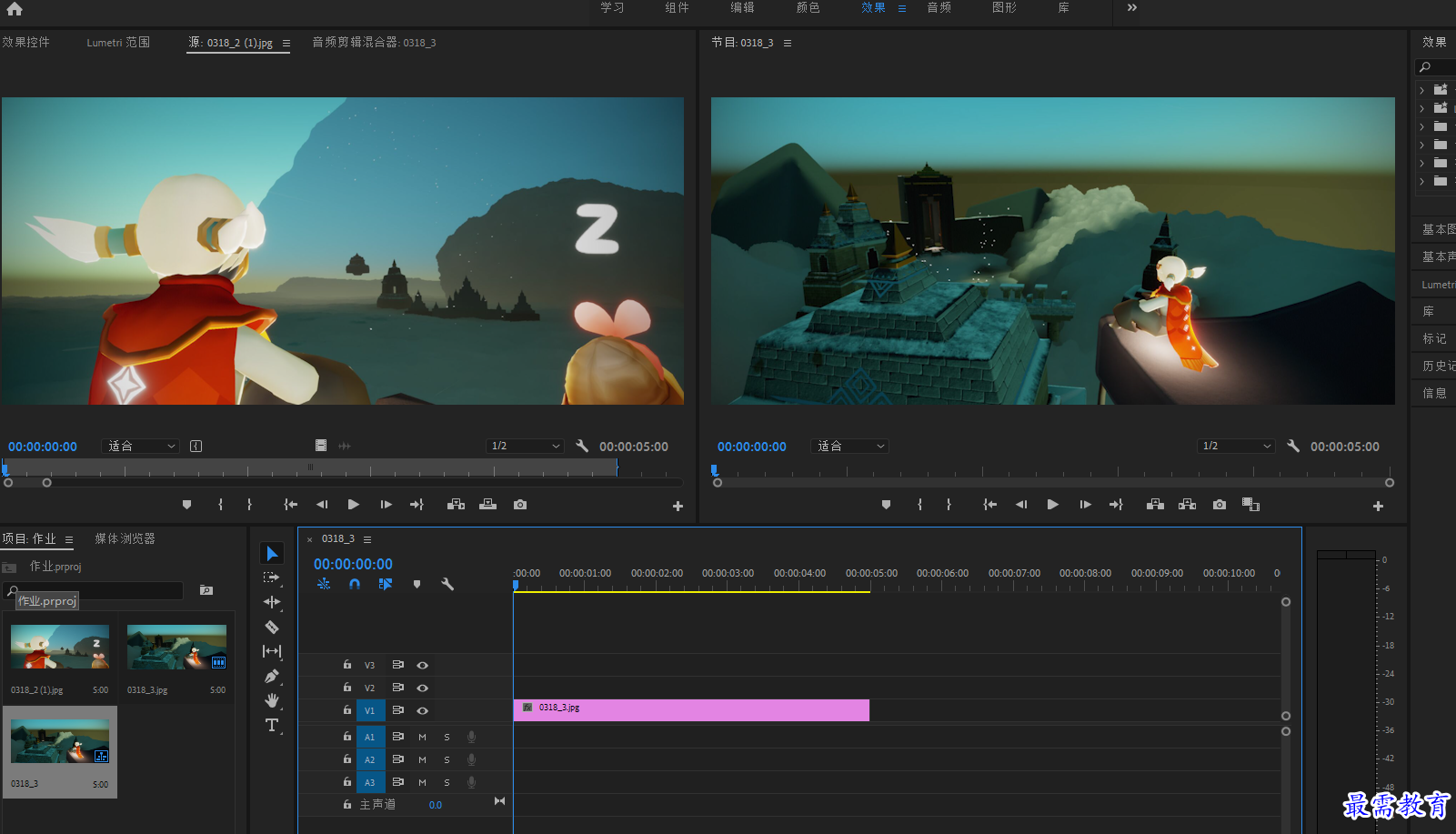
Task: Toggle sync lock on track A3
Action: (x=397, y=782)
